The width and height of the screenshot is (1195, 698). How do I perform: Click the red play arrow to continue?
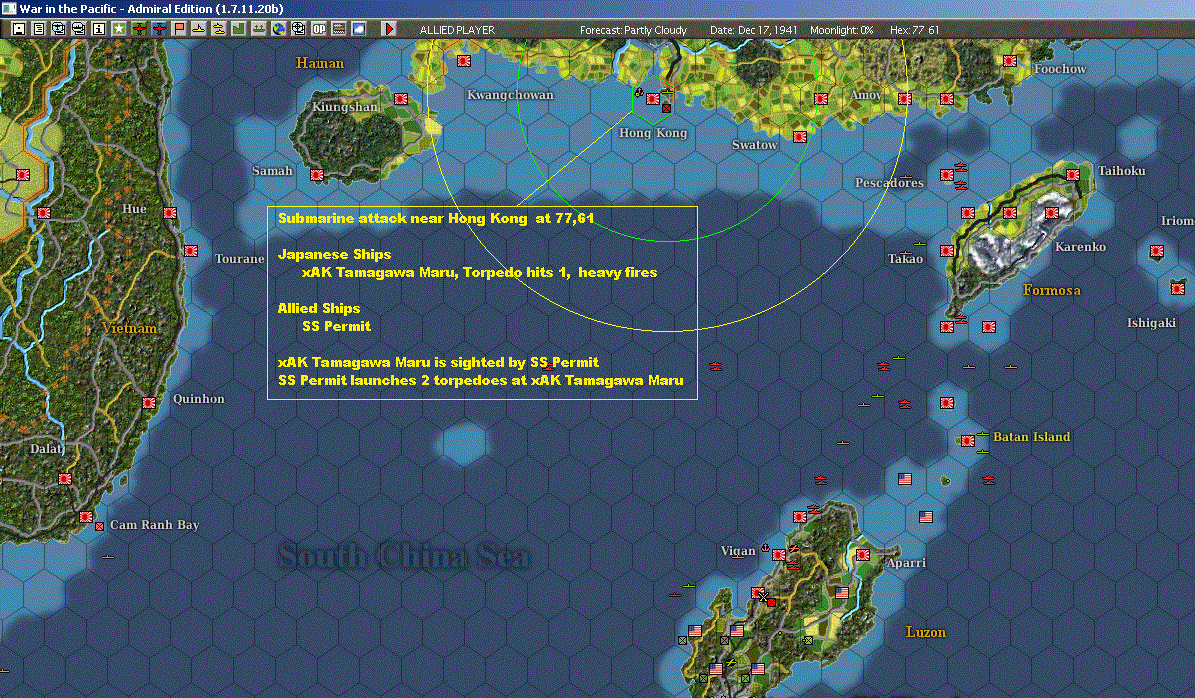tap(389, 29)
